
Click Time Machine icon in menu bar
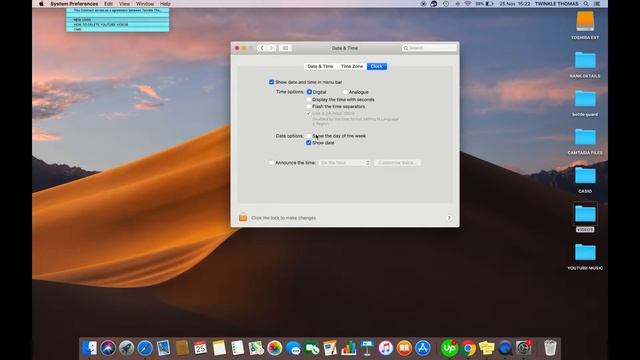pos(446,4)
